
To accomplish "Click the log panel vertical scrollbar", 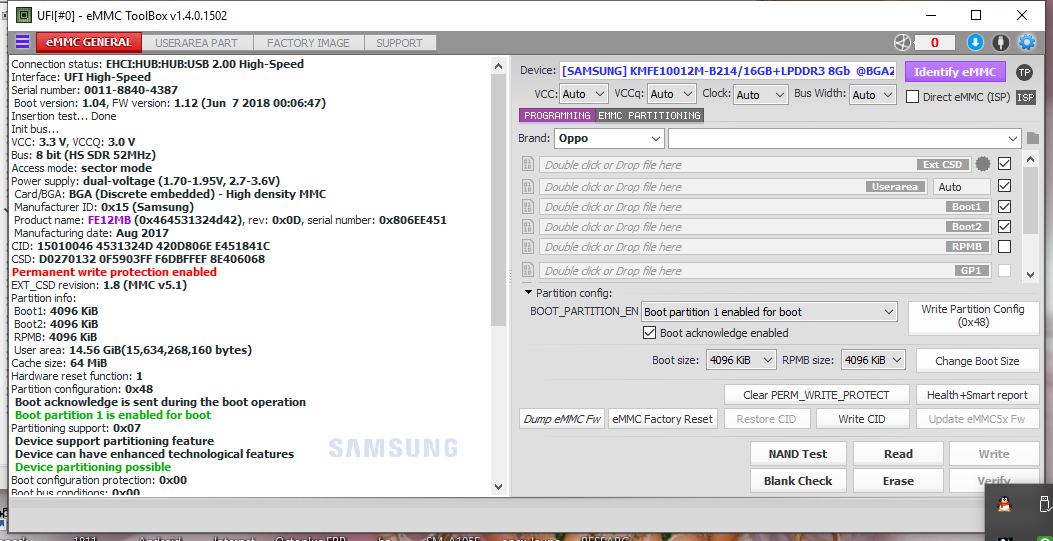I will pyautogui.click(x=499, y=200).
